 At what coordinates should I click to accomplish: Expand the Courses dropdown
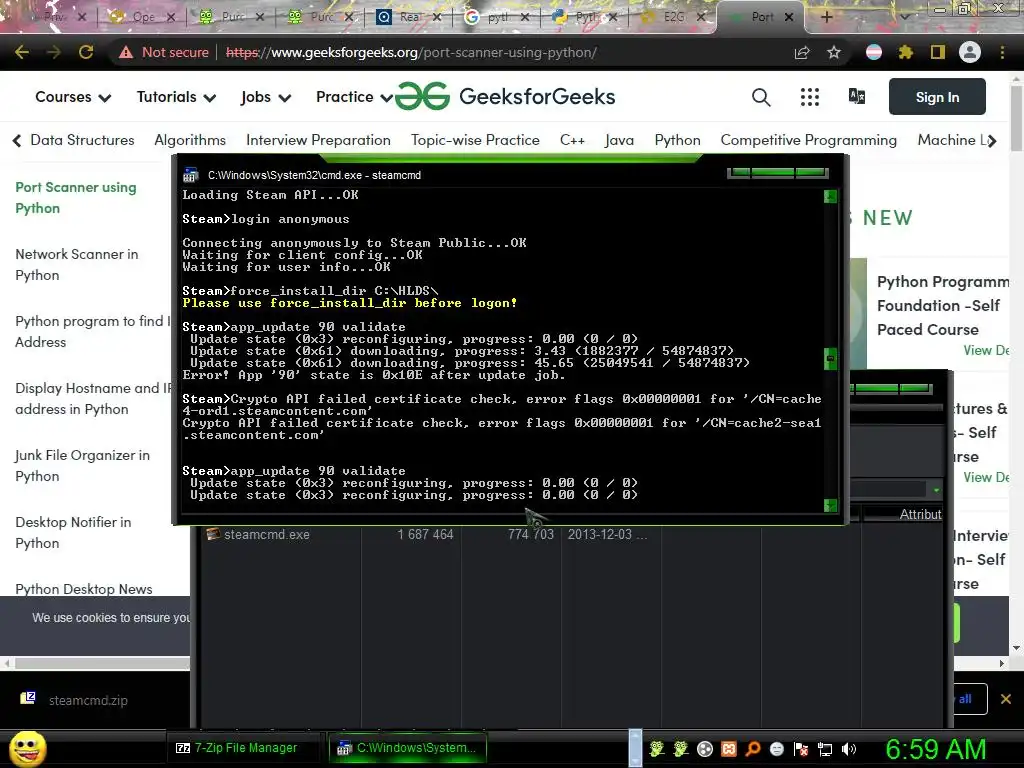tap(73, 97)
